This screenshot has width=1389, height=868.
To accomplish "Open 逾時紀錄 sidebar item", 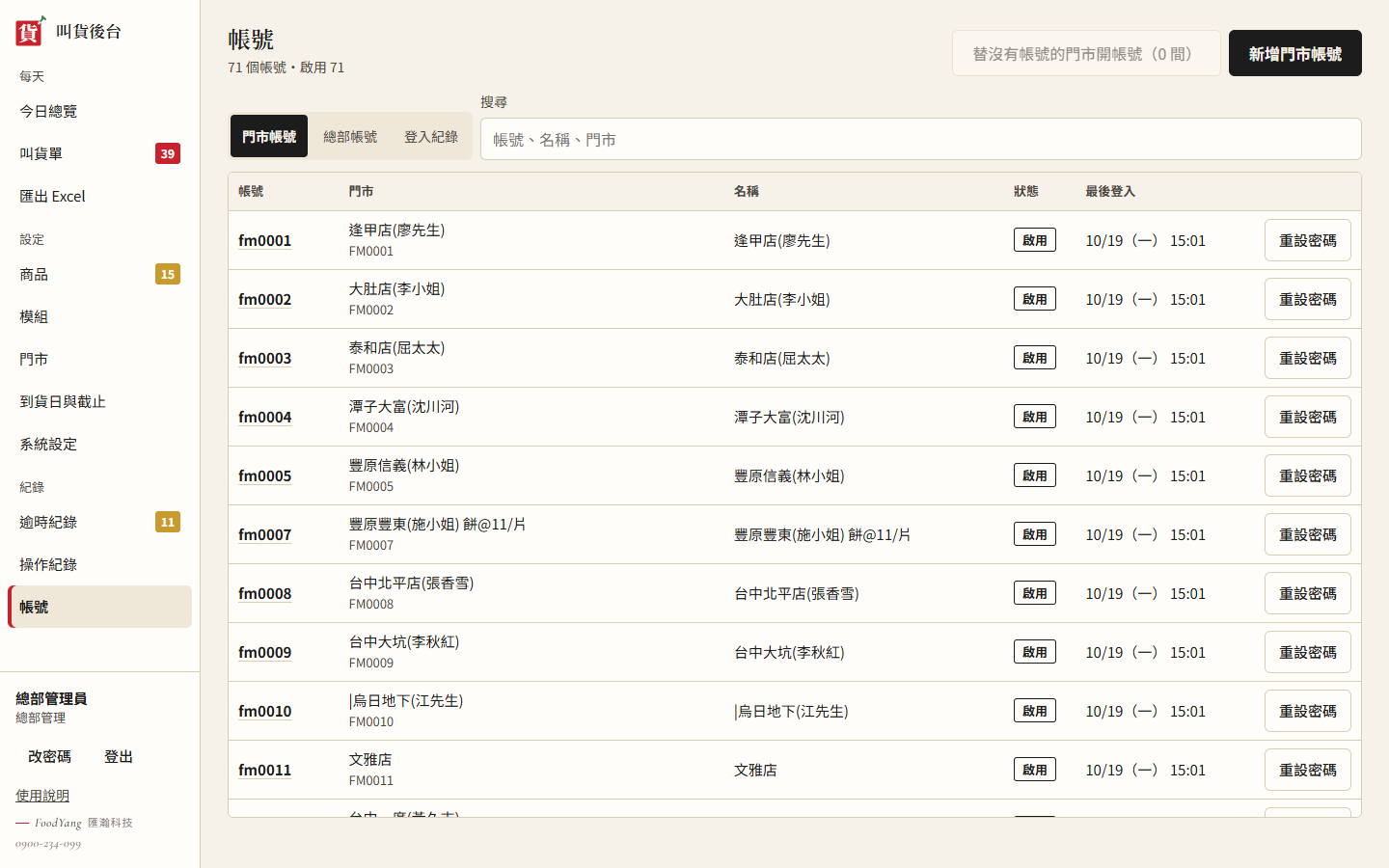I will click(99, 522).
